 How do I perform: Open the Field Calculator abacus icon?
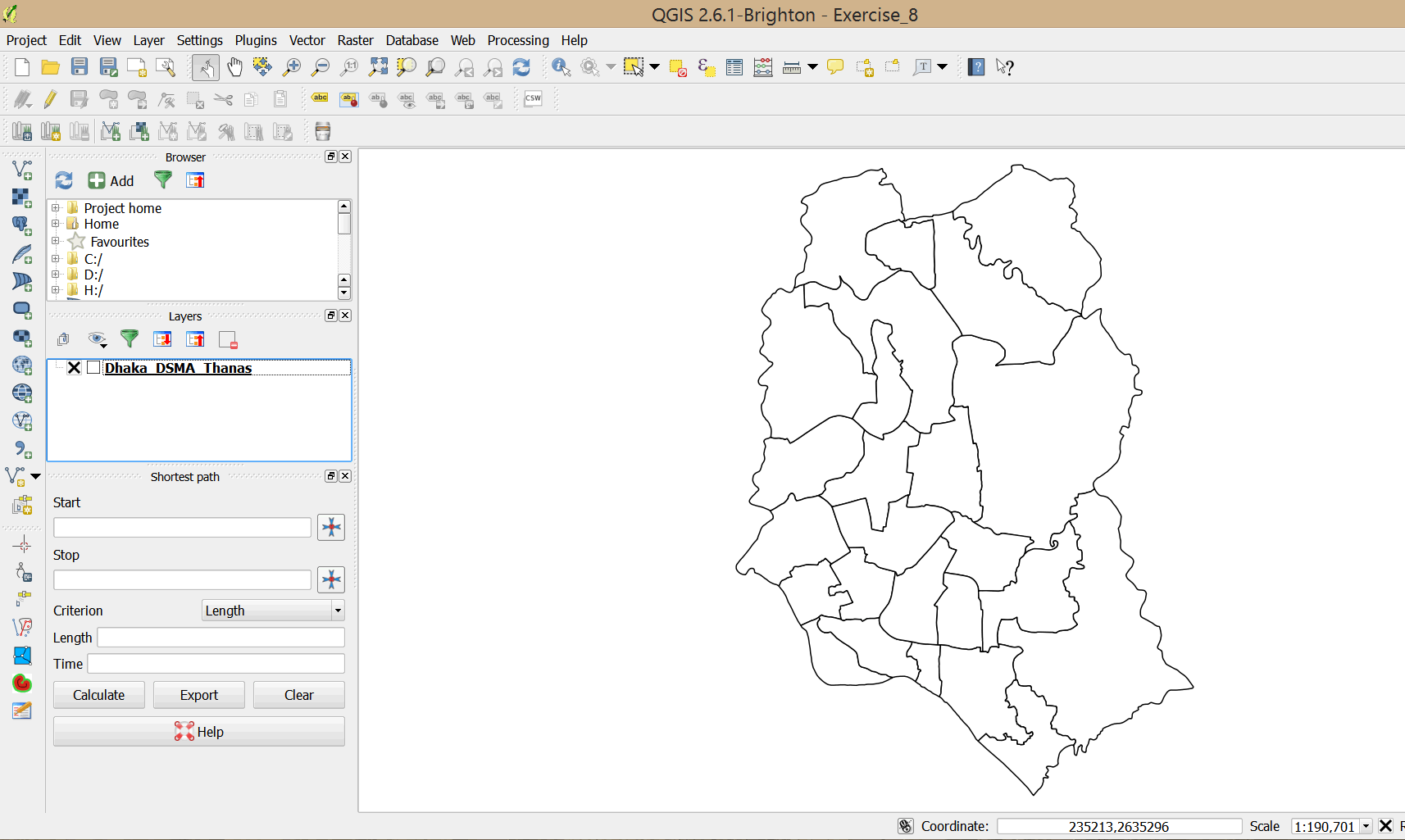pyautogui.click(x=763, y=67)
